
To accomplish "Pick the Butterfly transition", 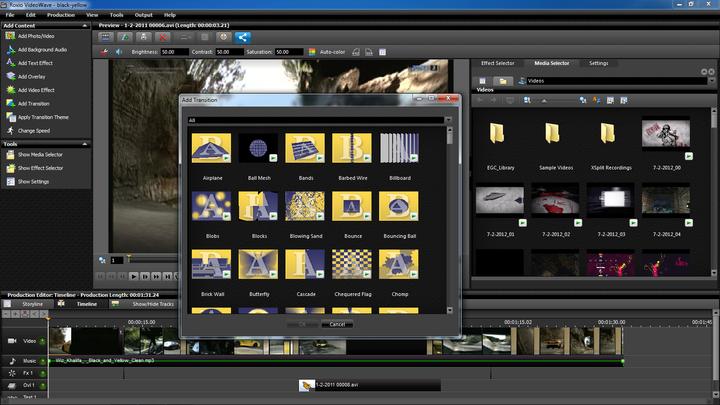I will [258, 264].
